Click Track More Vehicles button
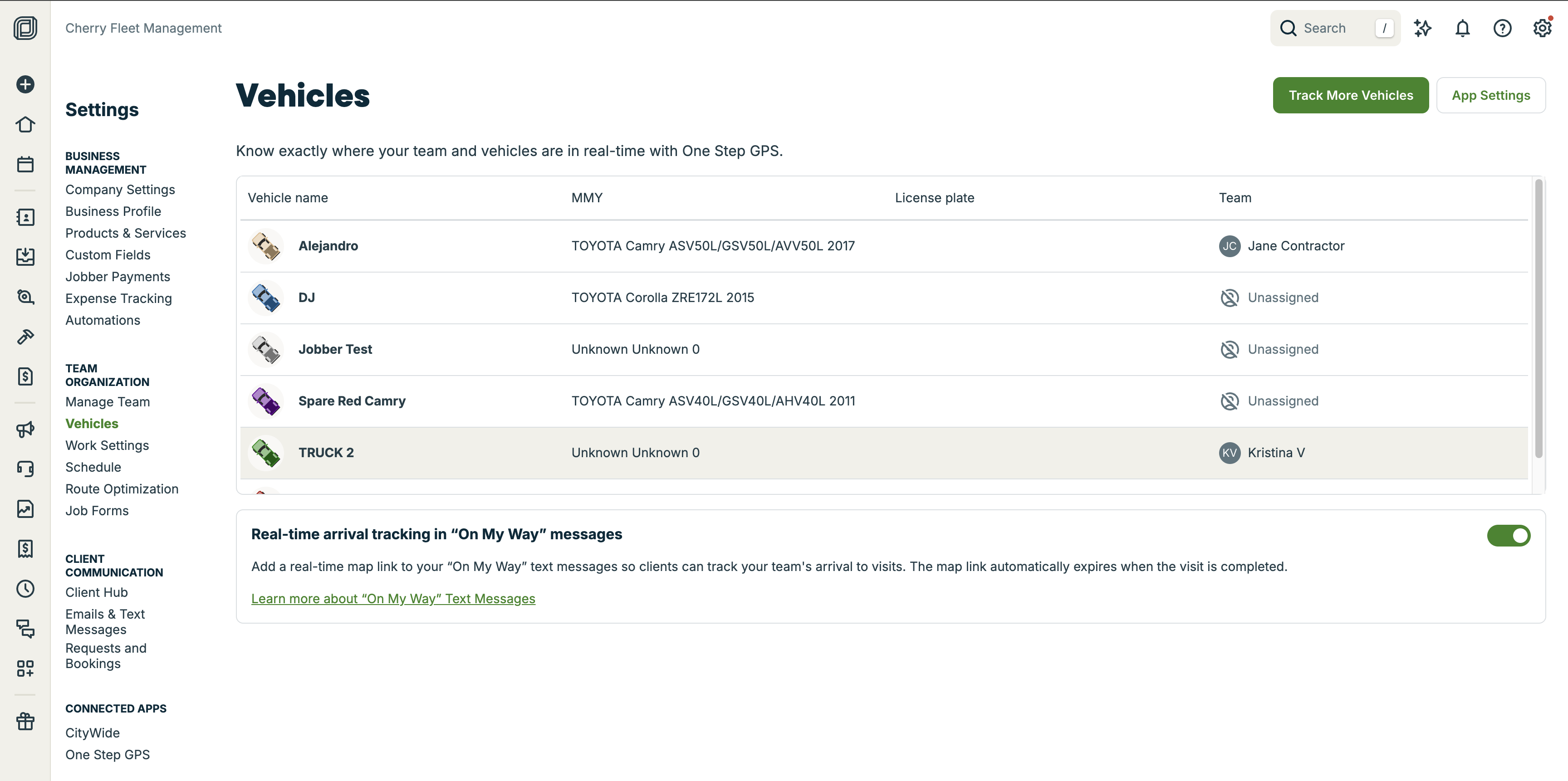The height and width of the screenshot is (781, 1568). [x=1350, y=96]
